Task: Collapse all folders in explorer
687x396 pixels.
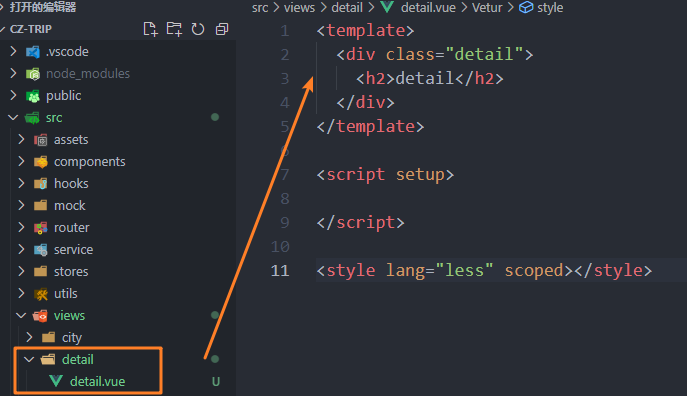Action: 222,29
